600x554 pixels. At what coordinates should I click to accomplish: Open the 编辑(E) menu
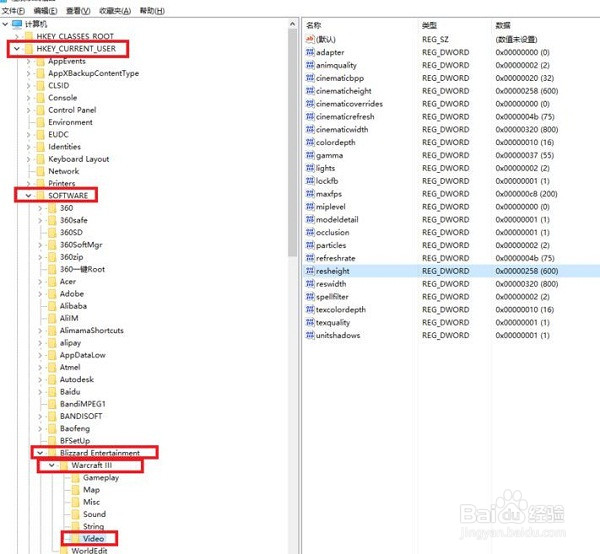[45, 11]
